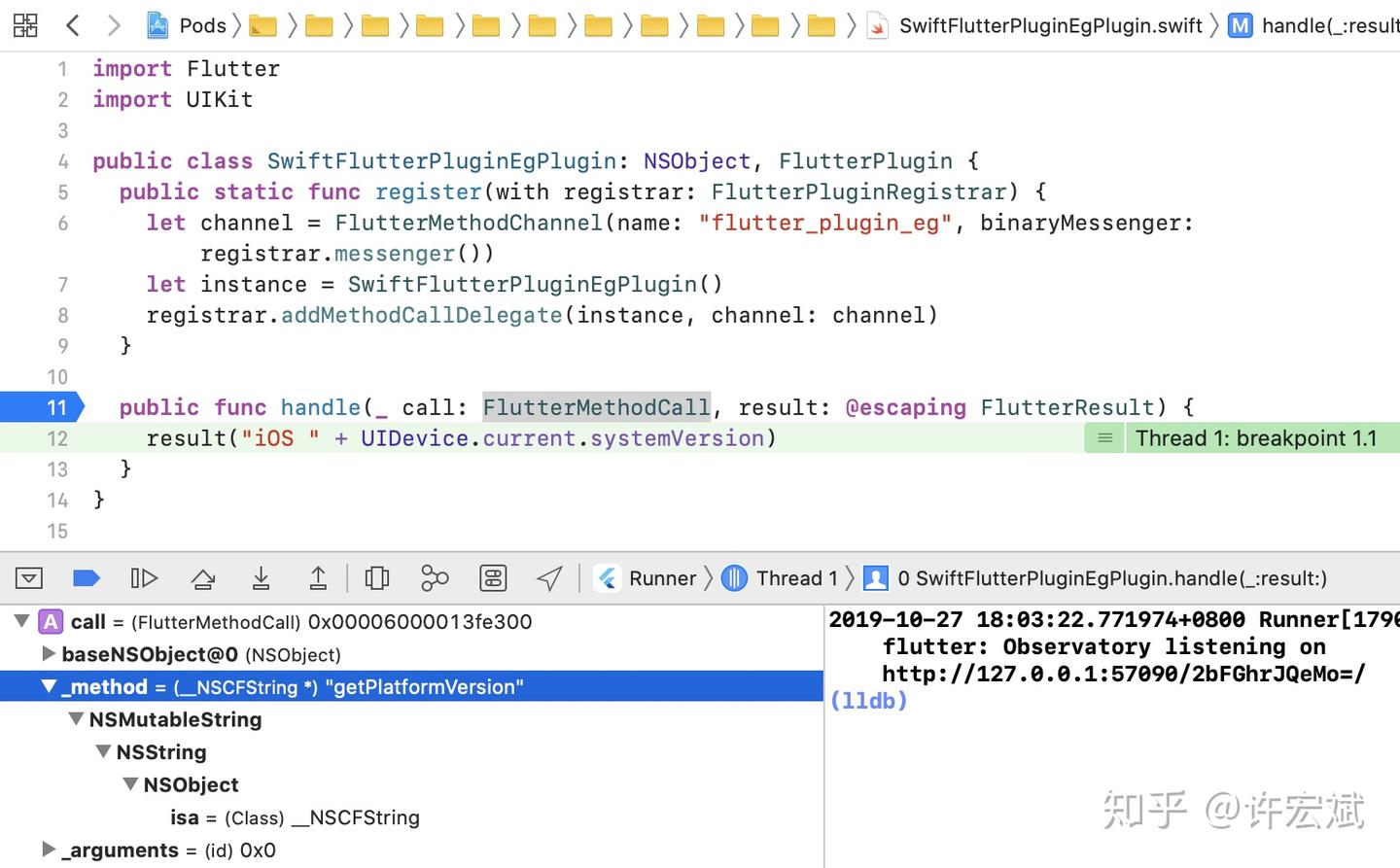Click the Step over icon

pos(202,577)
